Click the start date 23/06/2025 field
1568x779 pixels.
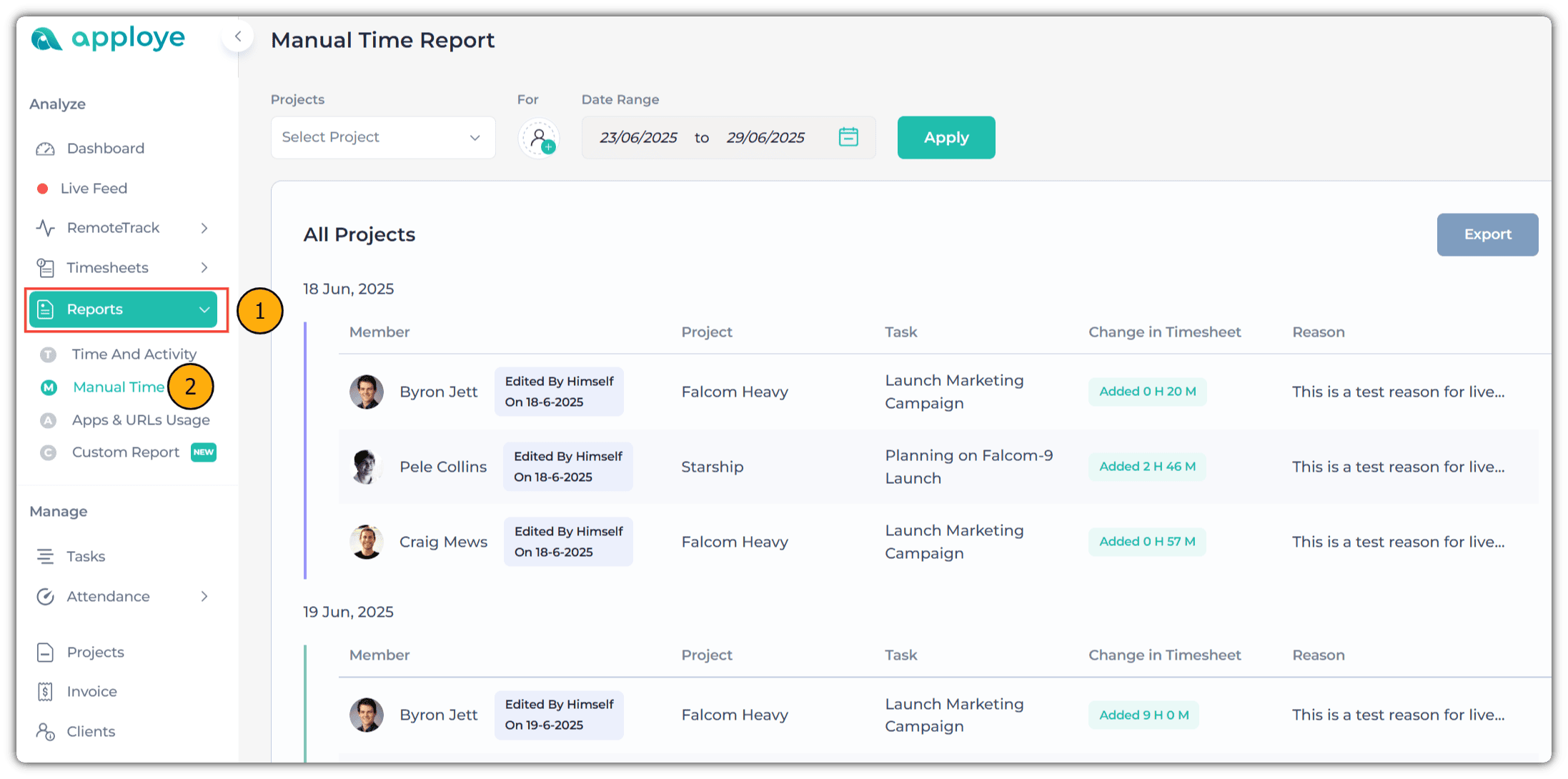638,138
